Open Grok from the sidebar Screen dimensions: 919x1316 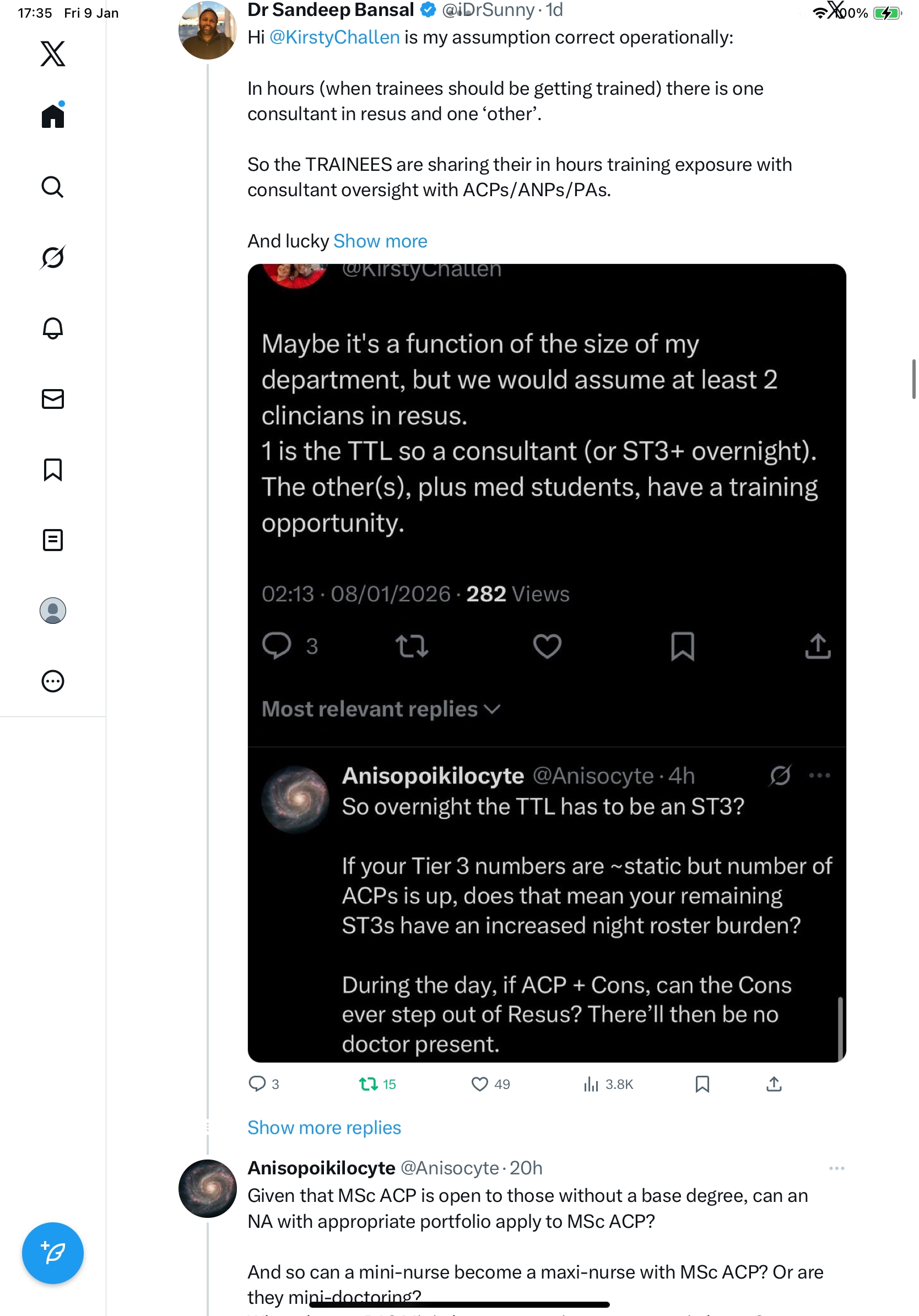coord(53,257)
